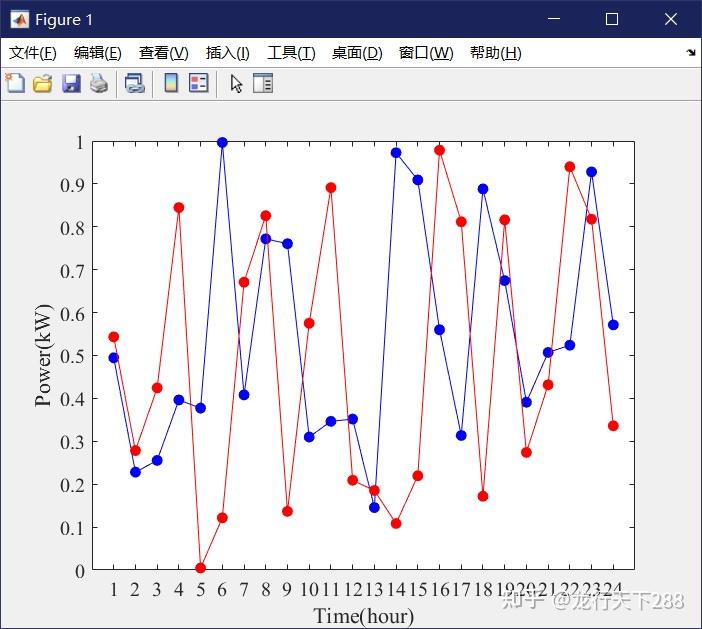Viewport: 702px width, 629px height.
Task: Click the y-axis tick label 0.5
Action: click(73, 356)
